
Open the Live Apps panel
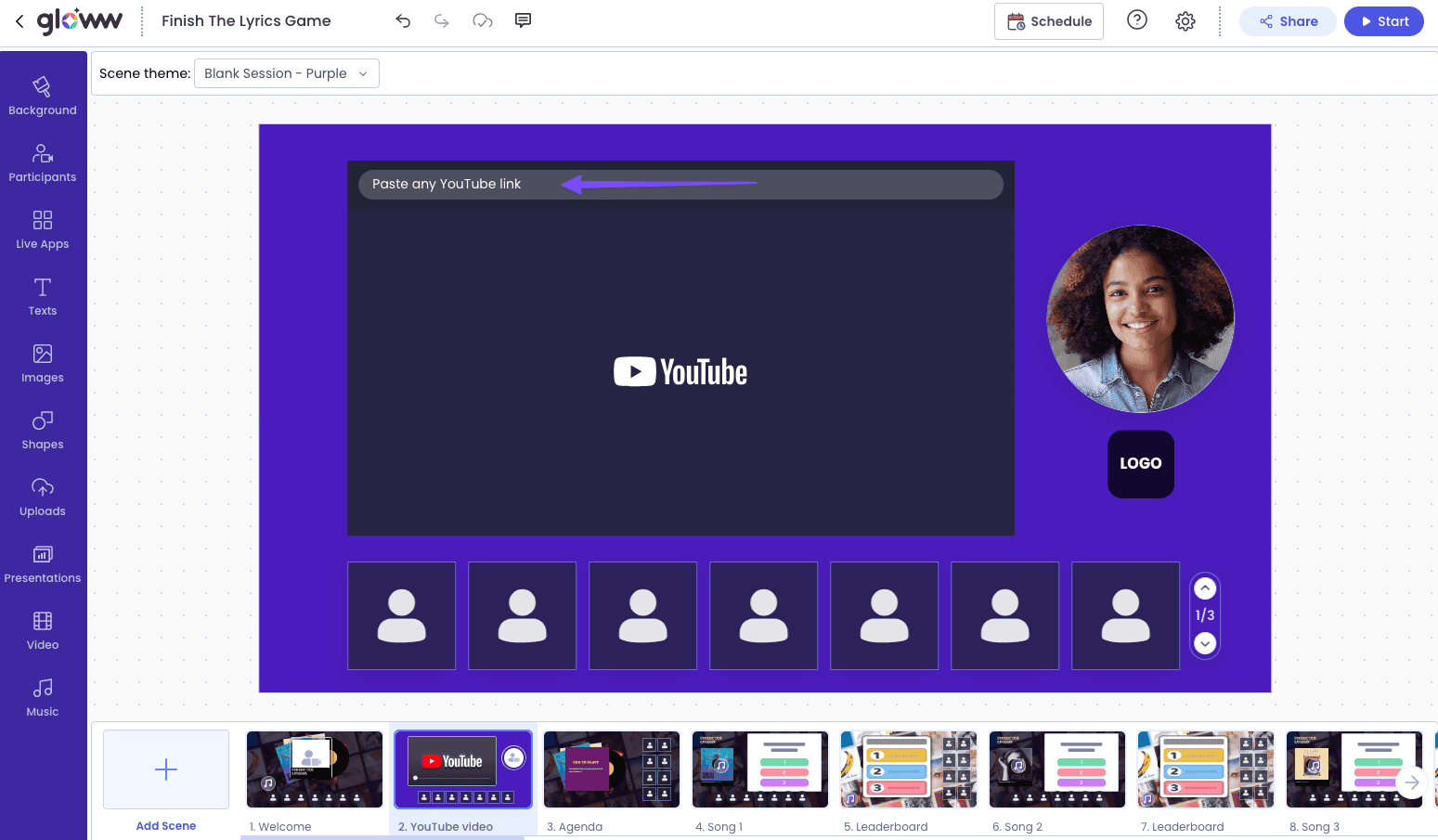43,229
